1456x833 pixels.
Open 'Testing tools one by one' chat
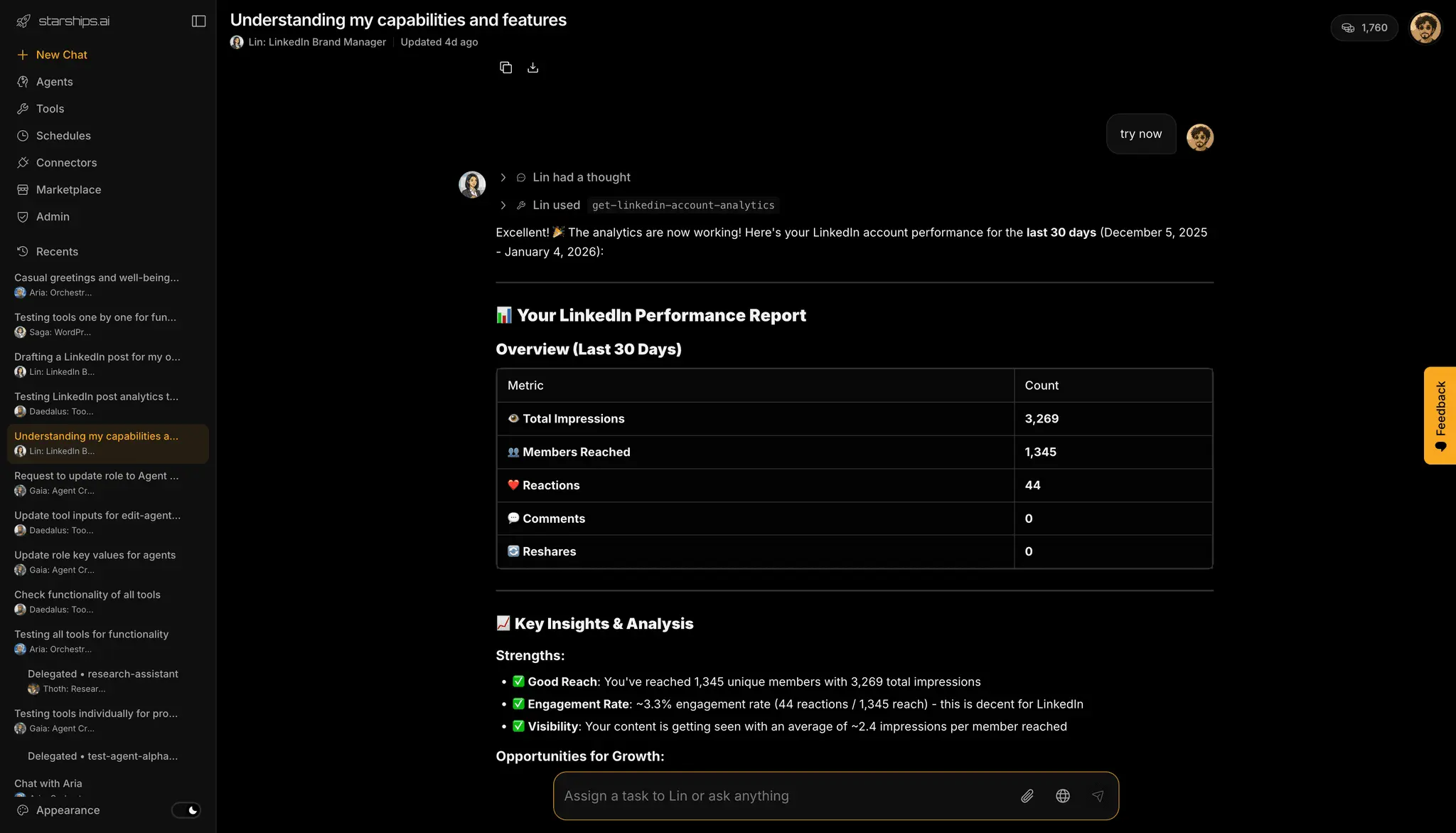[x=107, y=324]
